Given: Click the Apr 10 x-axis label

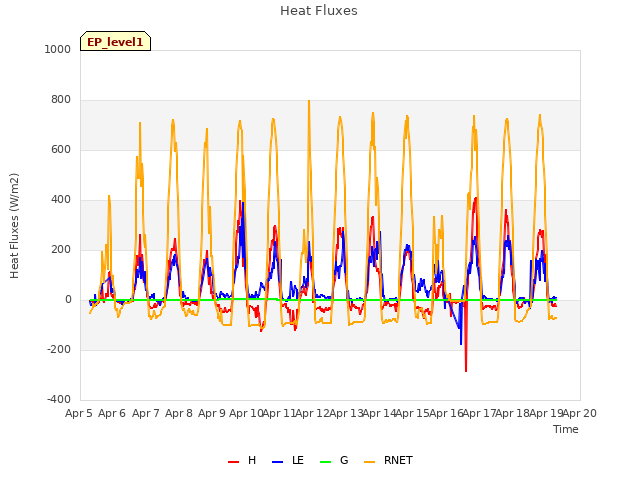Looking at the screenshot, I should pos(246,413).
